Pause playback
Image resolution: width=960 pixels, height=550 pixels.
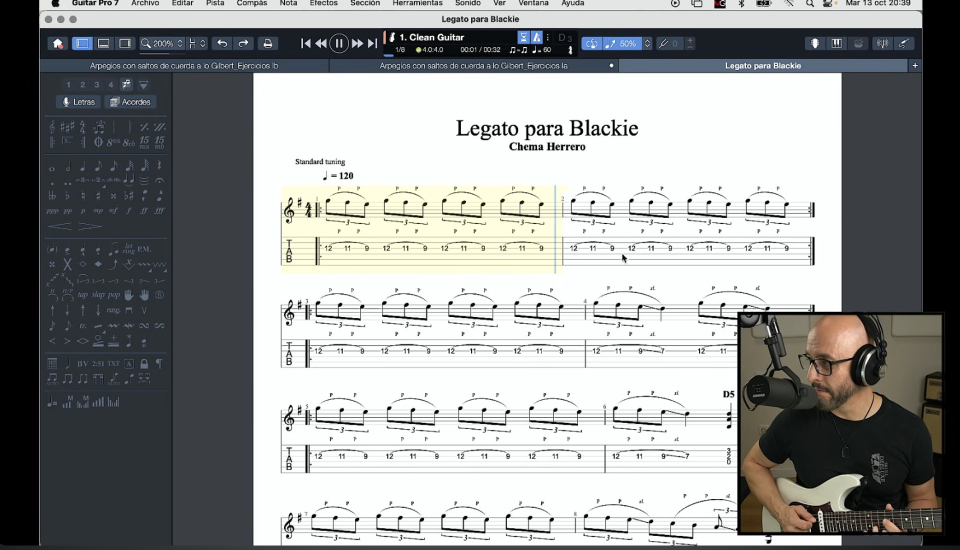pyautogui.click(x=339, y=43)
